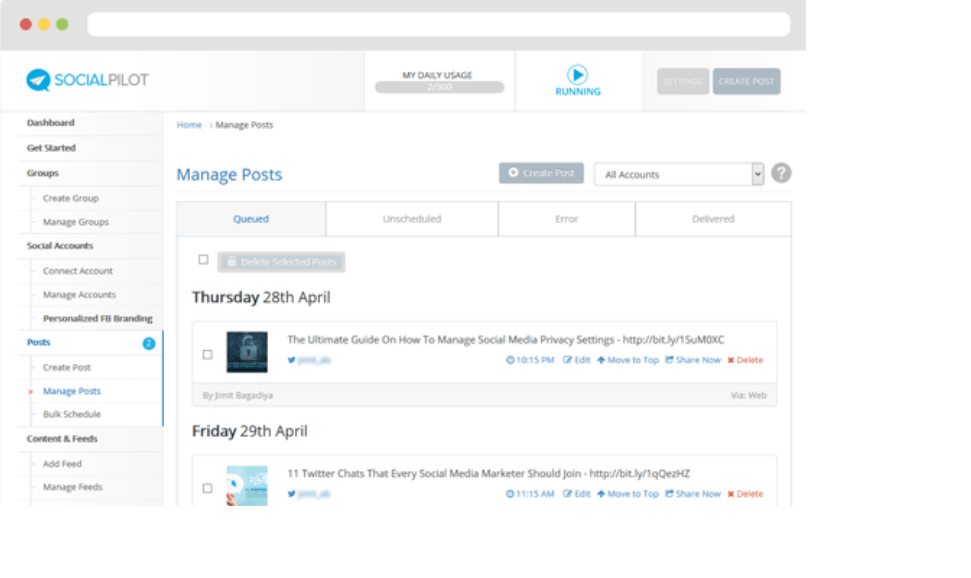971x578 pixels.
Task: Tick the select-all posts checkbox
Action: point(203,260)
